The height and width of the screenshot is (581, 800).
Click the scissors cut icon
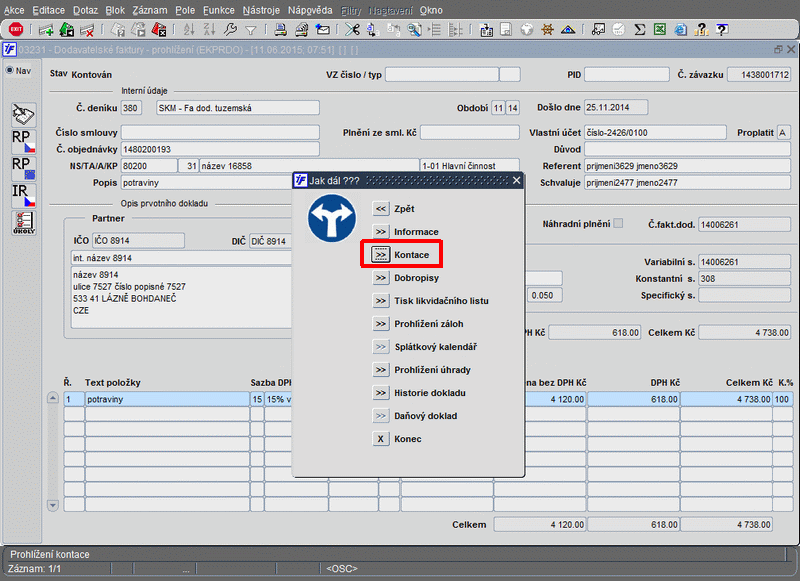pyautogui.click(x=352, y=30)
